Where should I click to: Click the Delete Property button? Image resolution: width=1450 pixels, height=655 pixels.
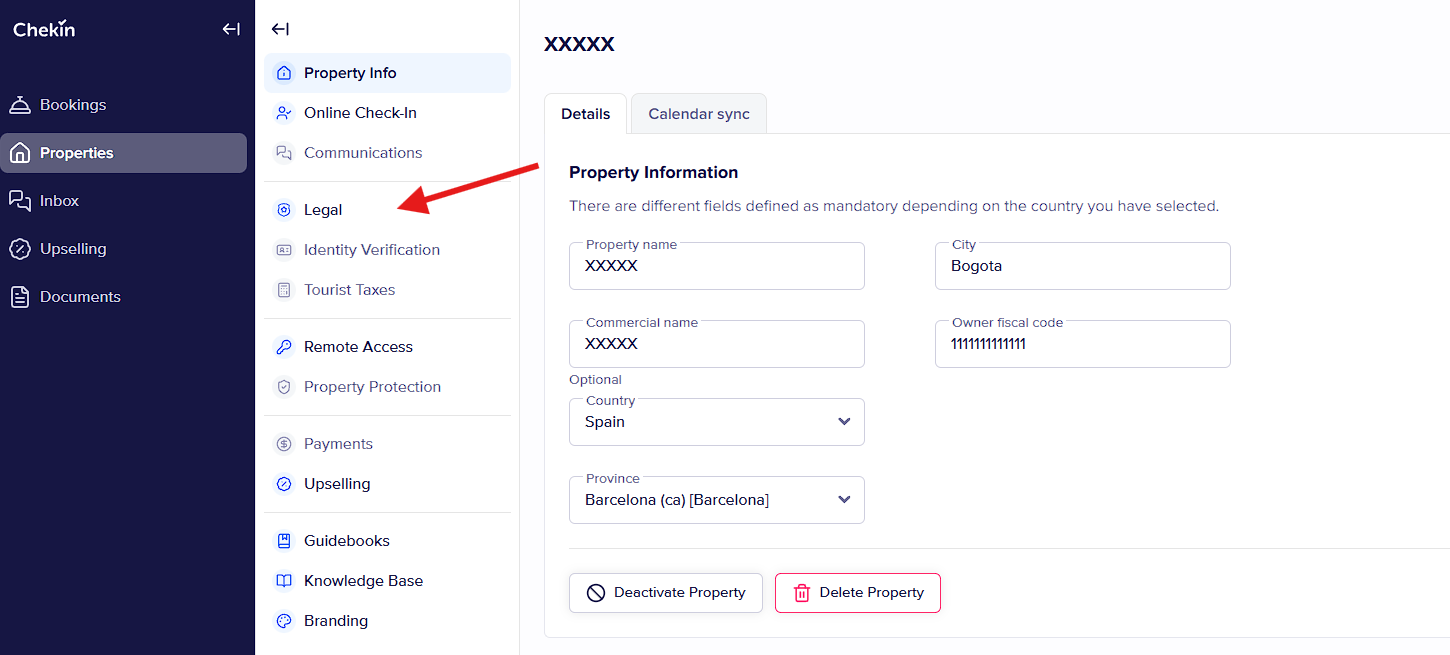pos(857,593)
